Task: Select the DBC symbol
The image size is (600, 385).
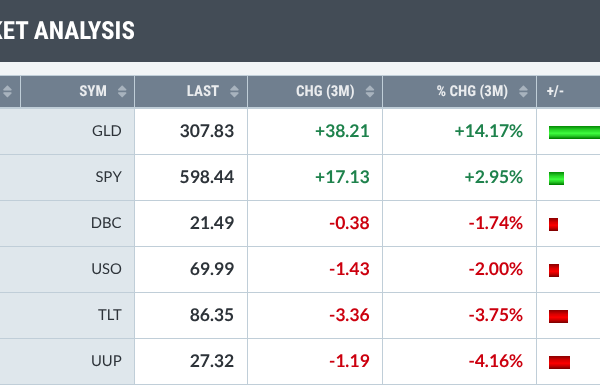Action: tap(106, 223)
